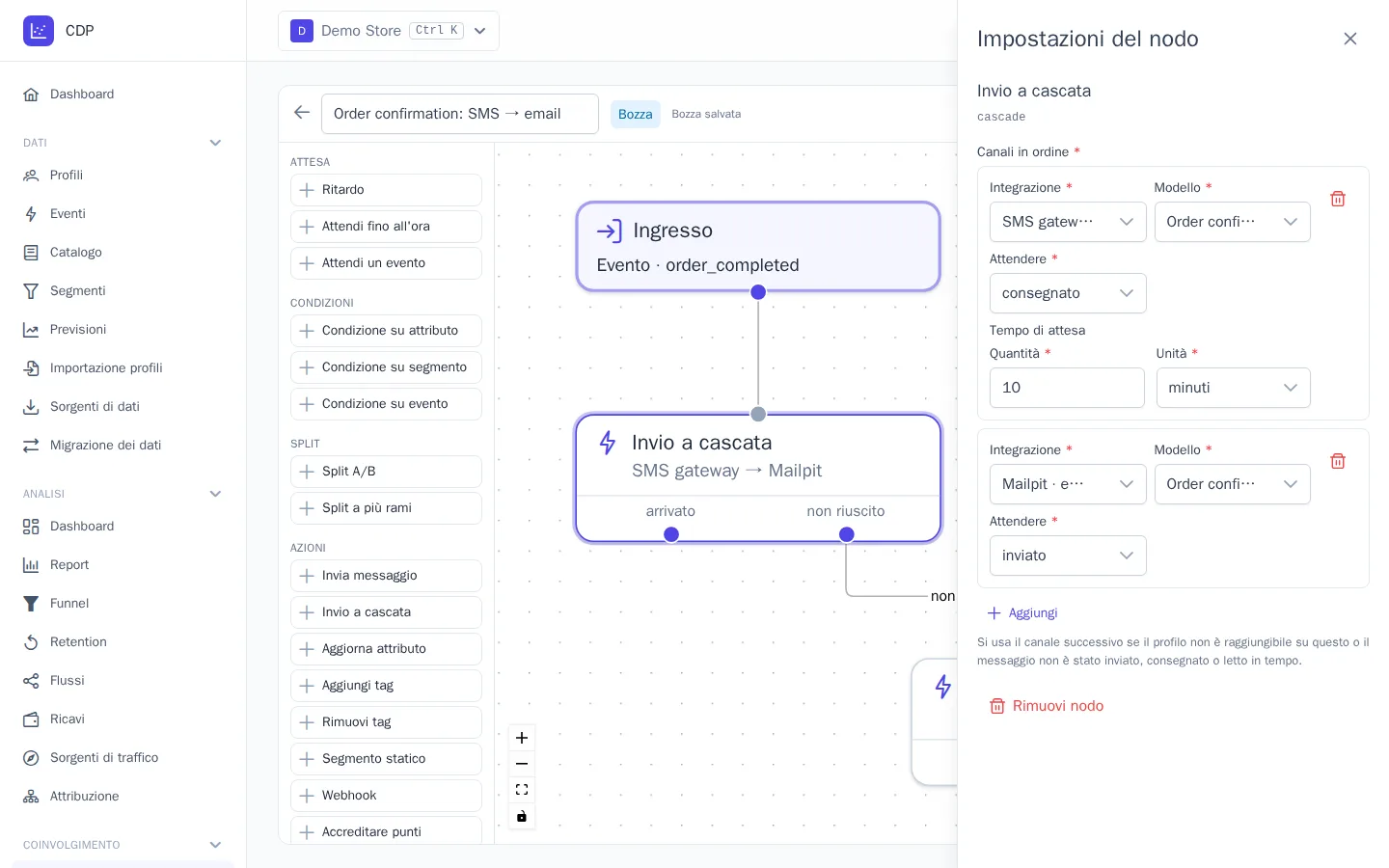
Task: Open the Demo Store workspace switcher
Action: tap(389, 31)
